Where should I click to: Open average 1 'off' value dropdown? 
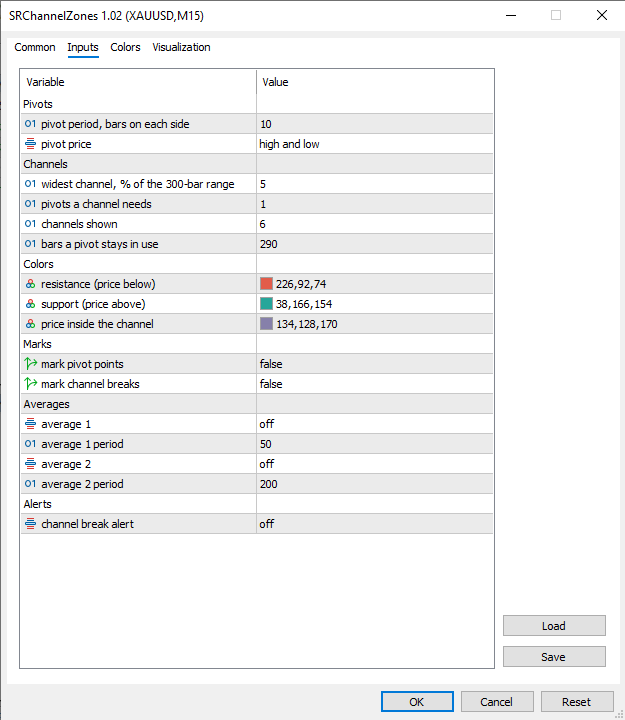[375, 424]
